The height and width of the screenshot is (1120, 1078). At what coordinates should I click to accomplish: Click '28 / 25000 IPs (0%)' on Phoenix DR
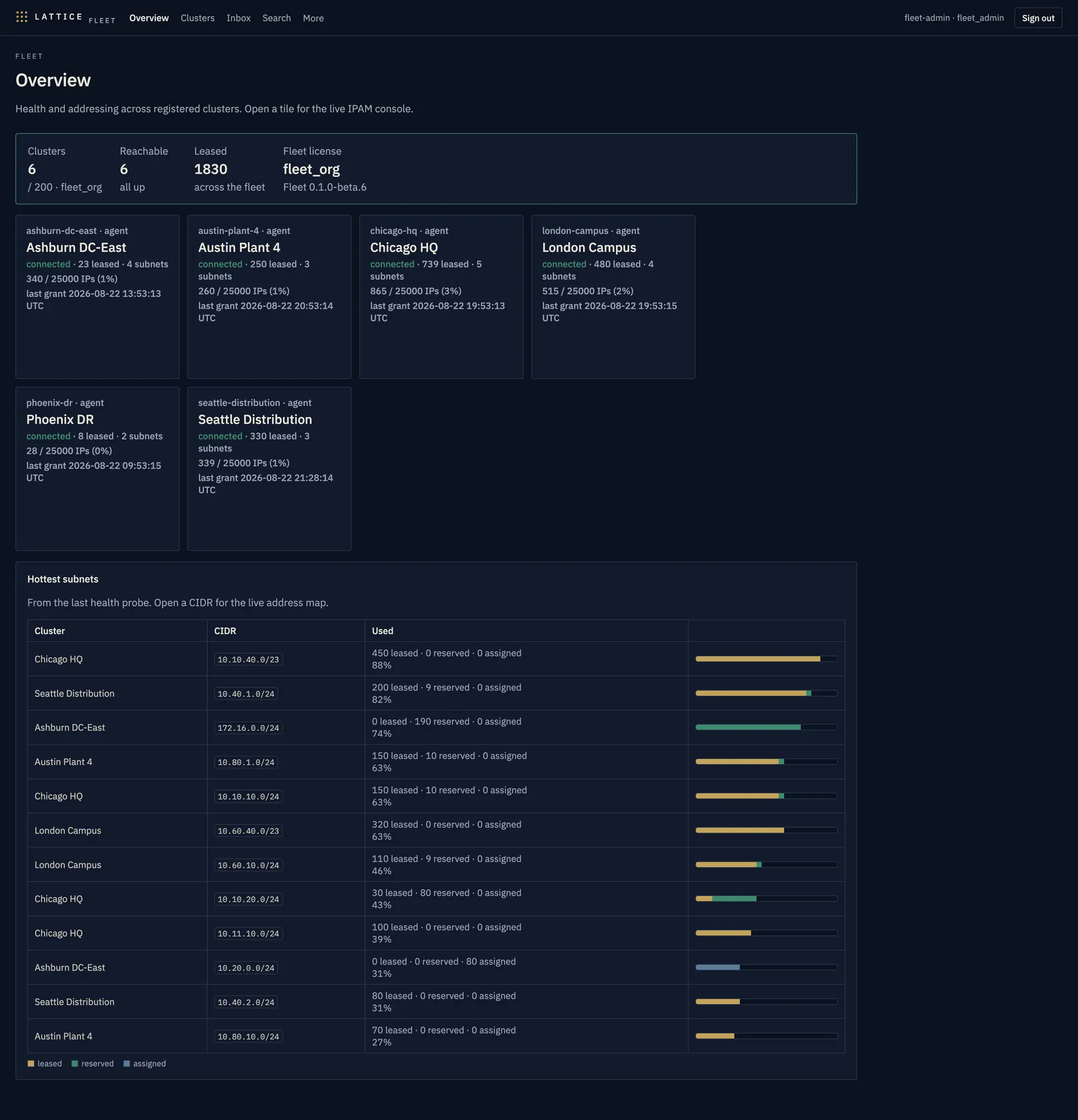pyautogui.click(x=69, y=451)
